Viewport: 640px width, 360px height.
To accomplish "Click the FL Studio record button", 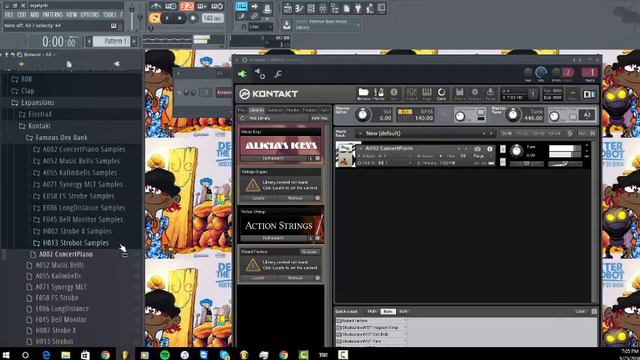I will tap(193, 18).
